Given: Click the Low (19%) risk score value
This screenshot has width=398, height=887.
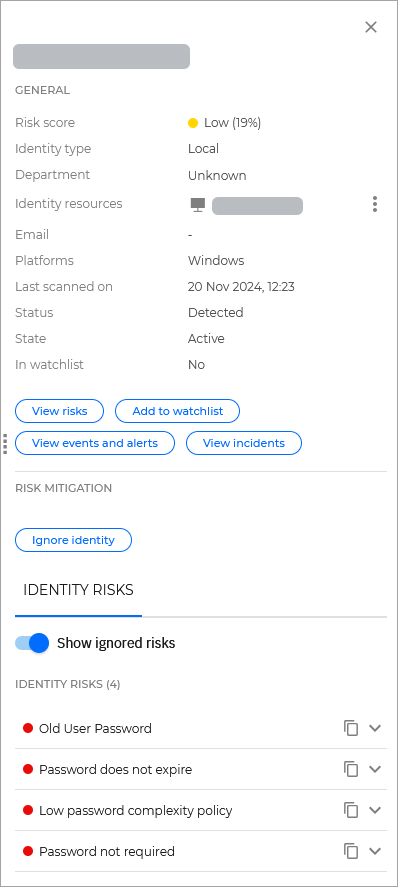Looking at the screenshot, I should 232,123.
